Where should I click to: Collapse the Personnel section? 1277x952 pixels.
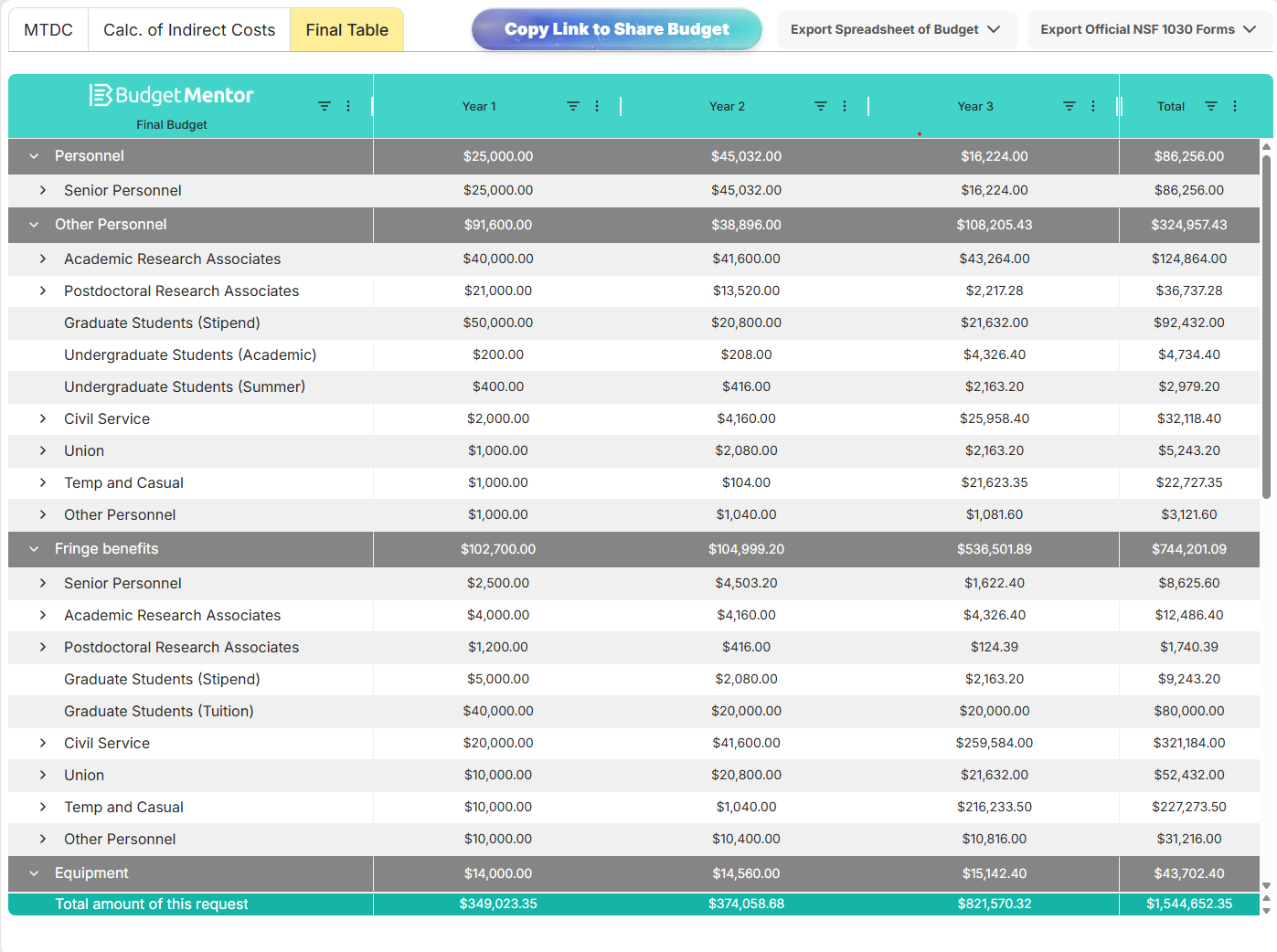34,156
